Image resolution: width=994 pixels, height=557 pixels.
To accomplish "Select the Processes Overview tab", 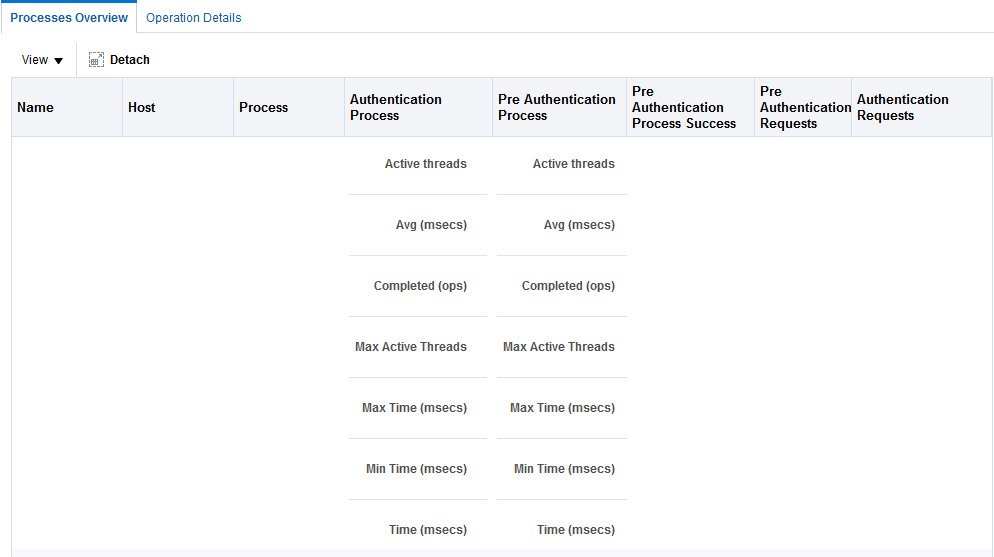I will pos(69,18).
